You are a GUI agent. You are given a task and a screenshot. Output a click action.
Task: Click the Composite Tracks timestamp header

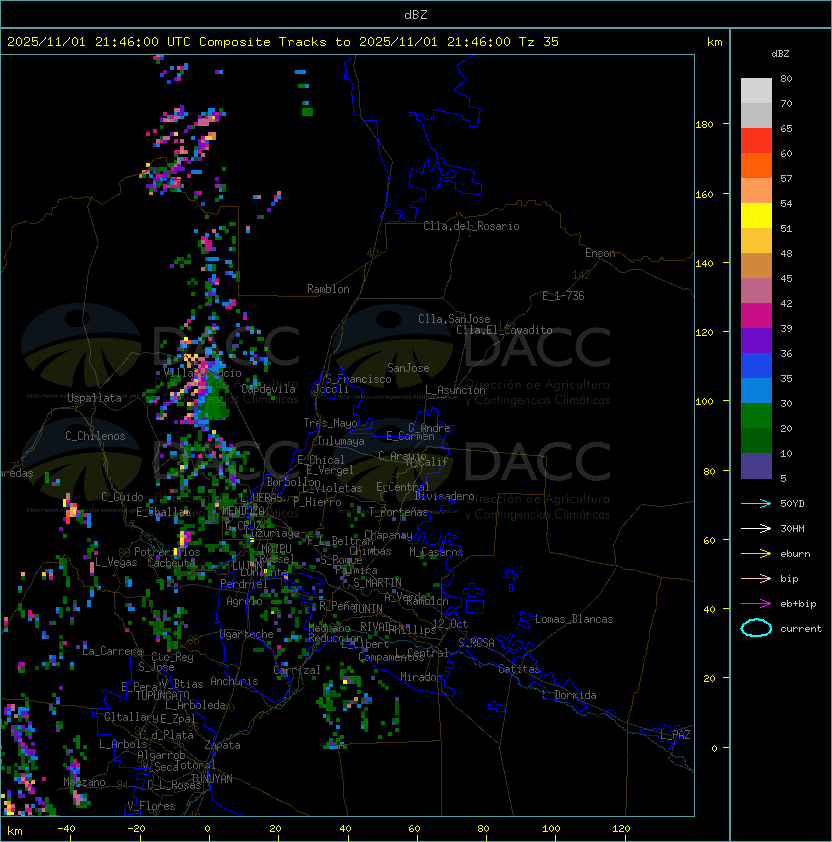pos(283,42)
